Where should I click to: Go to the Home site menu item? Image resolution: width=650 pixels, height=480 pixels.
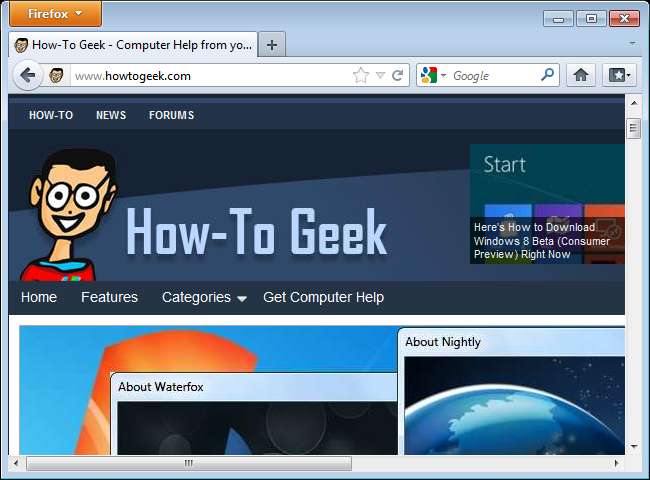click(x=39, y=297)
